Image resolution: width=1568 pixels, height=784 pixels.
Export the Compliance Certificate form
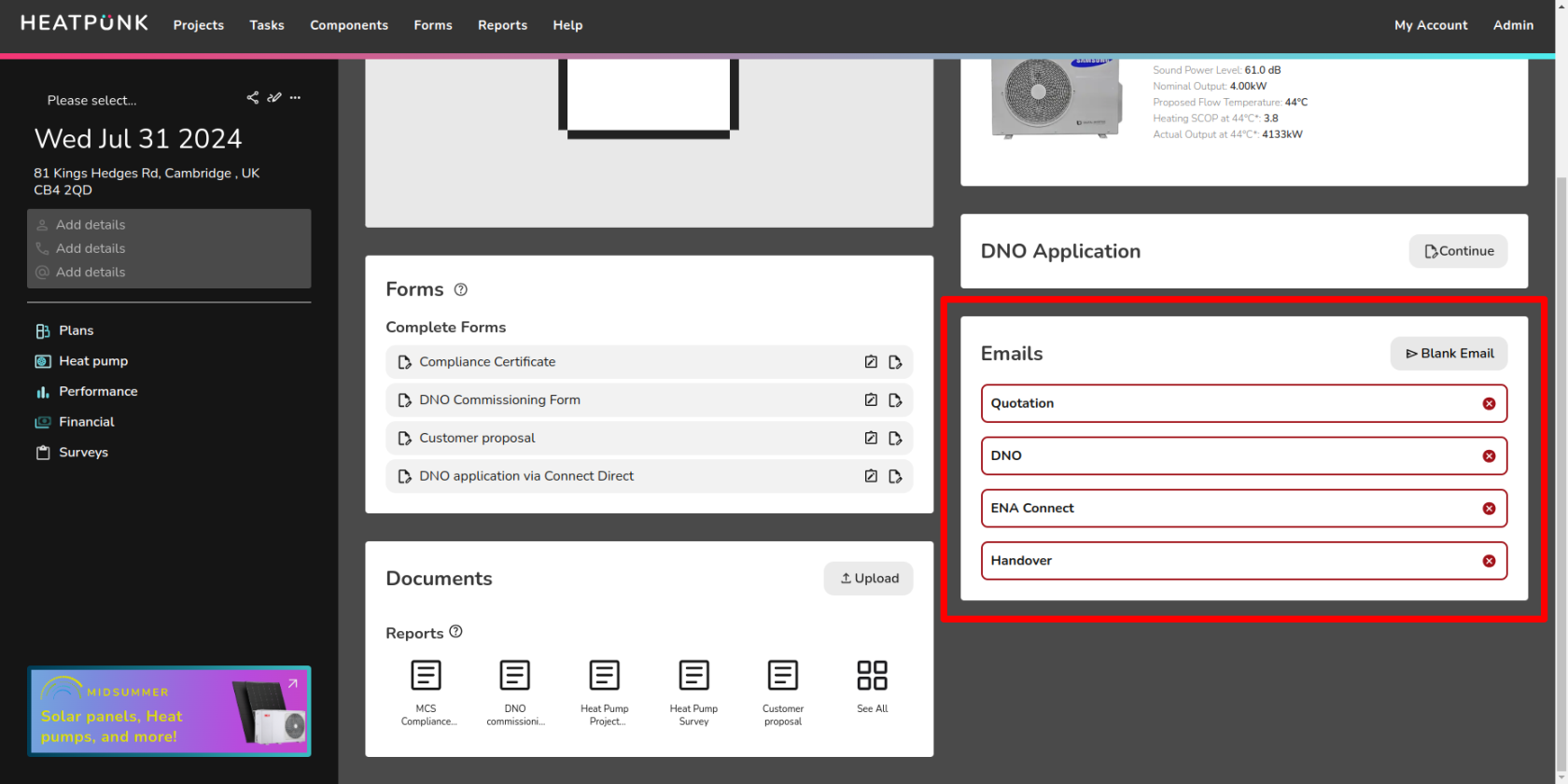895,362
